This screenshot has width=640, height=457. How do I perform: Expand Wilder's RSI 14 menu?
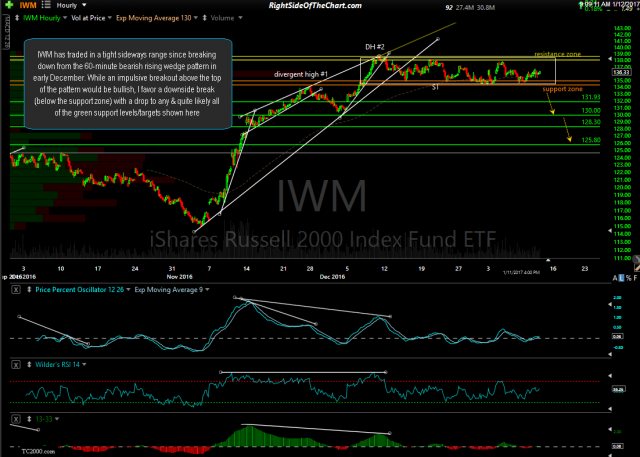click(84, 365)
